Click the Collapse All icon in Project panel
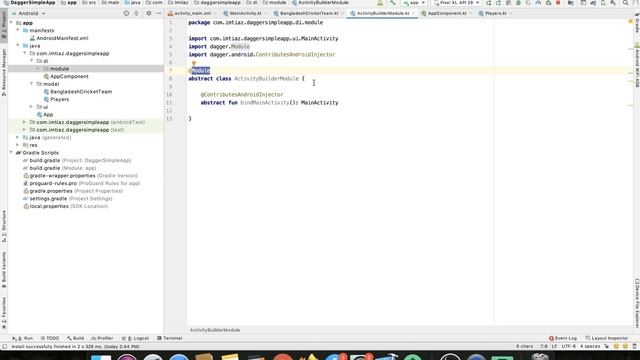640x360 pixels. (x=136, y=13)
